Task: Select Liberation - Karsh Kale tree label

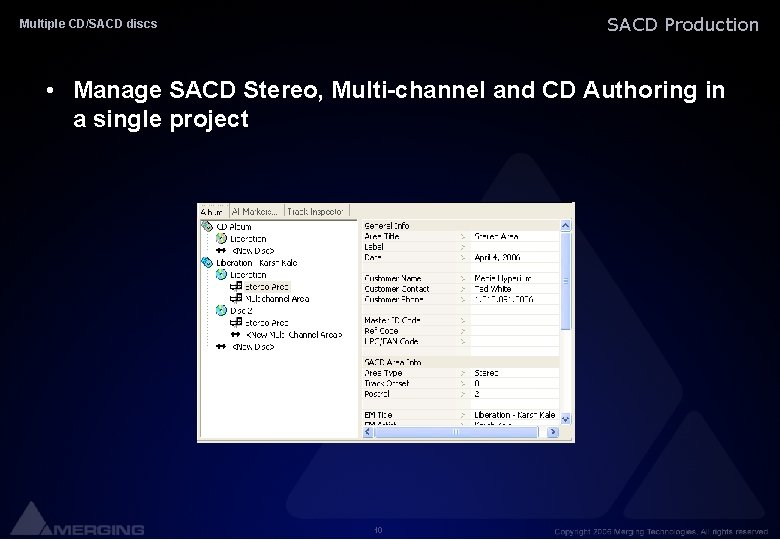Action: click(x=257, y=263)
